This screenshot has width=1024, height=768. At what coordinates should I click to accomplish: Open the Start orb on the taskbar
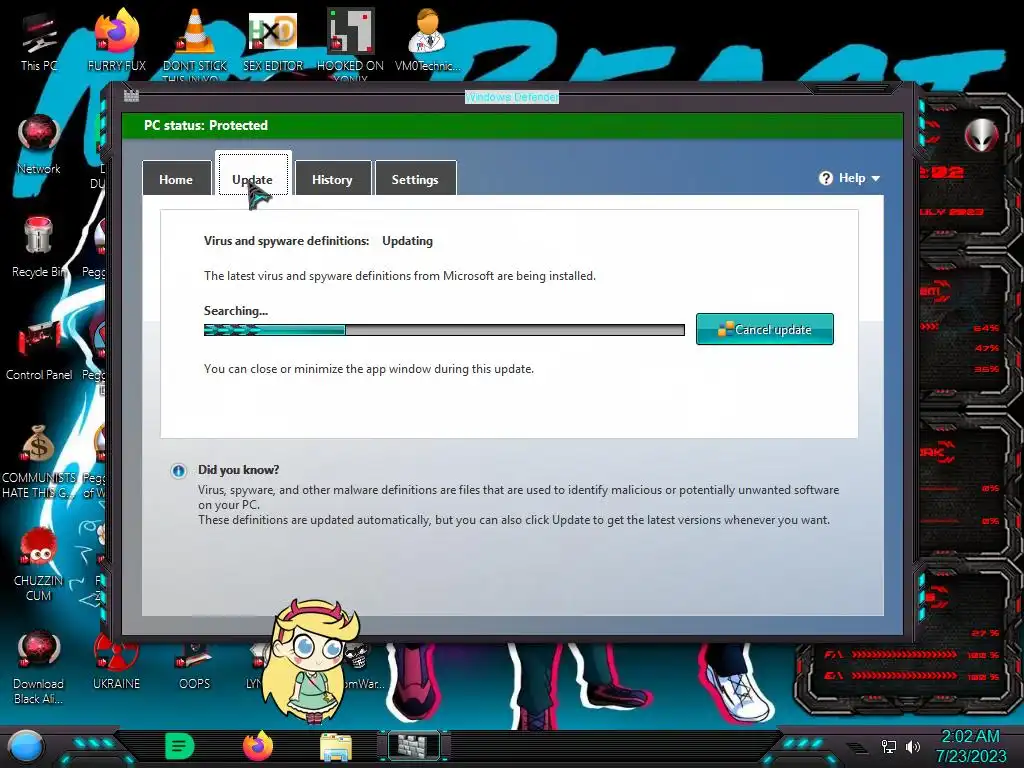(25, 747)
